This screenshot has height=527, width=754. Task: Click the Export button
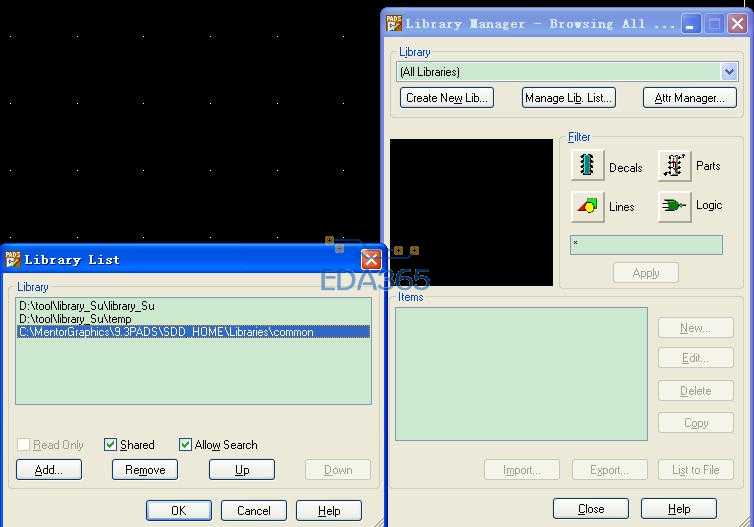[x=610, y=469]
